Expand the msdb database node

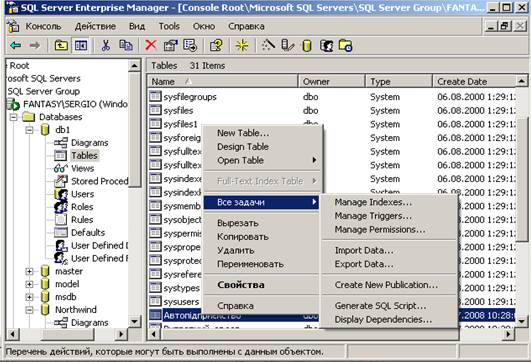[x=29, y=297]
